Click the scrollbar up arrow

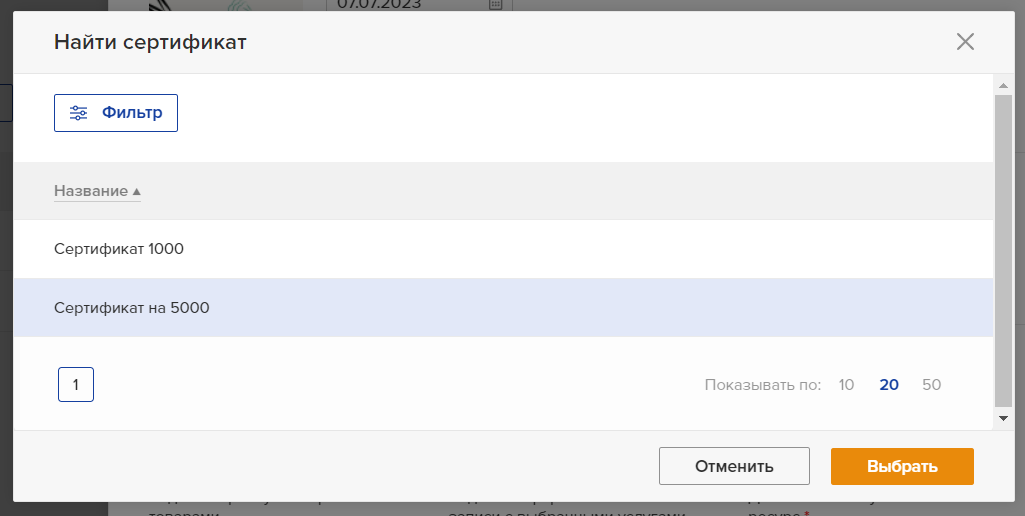pos(1003,84)
